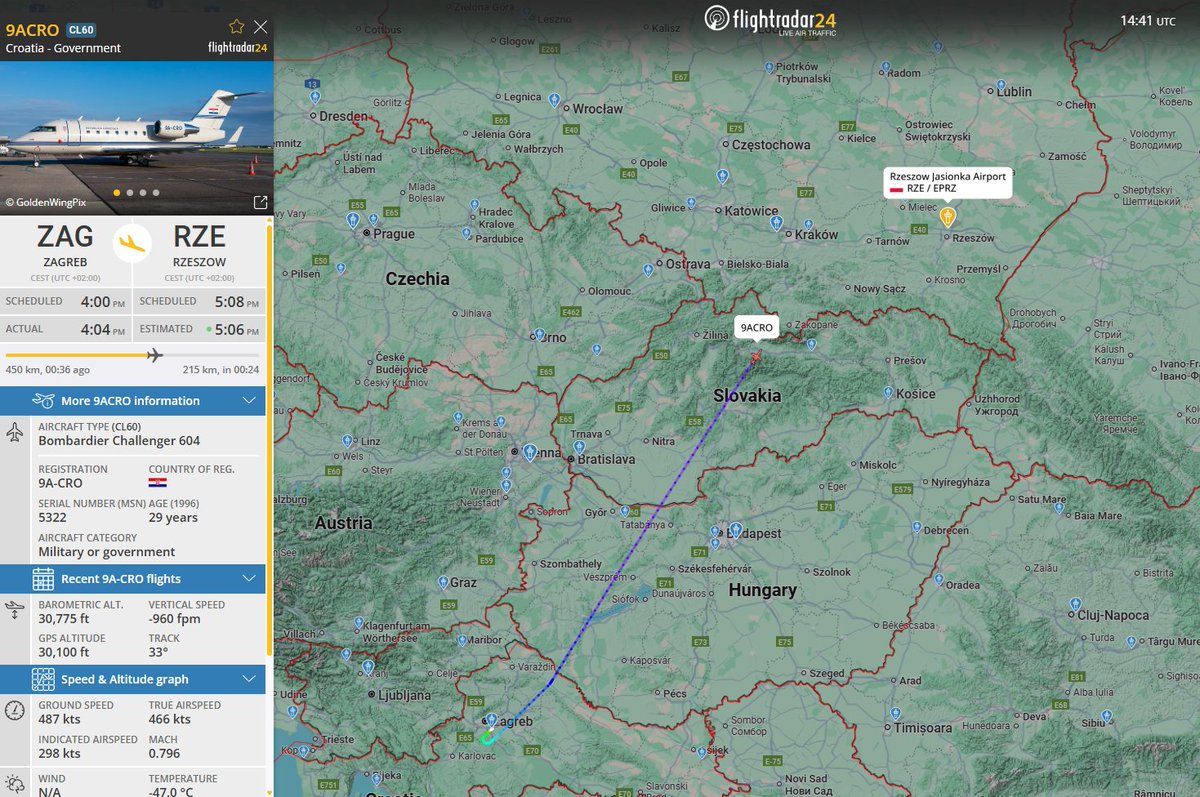This screenshot has height=797, width=1200.
Task: Click the flightradar24 logo above the map
Action: point(770,19)
